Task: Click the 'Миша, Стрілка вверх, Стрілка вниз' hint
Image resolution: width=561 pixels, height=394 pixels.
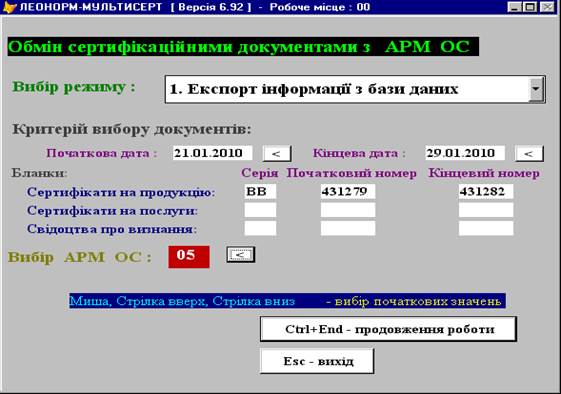Action: [182, 301]
